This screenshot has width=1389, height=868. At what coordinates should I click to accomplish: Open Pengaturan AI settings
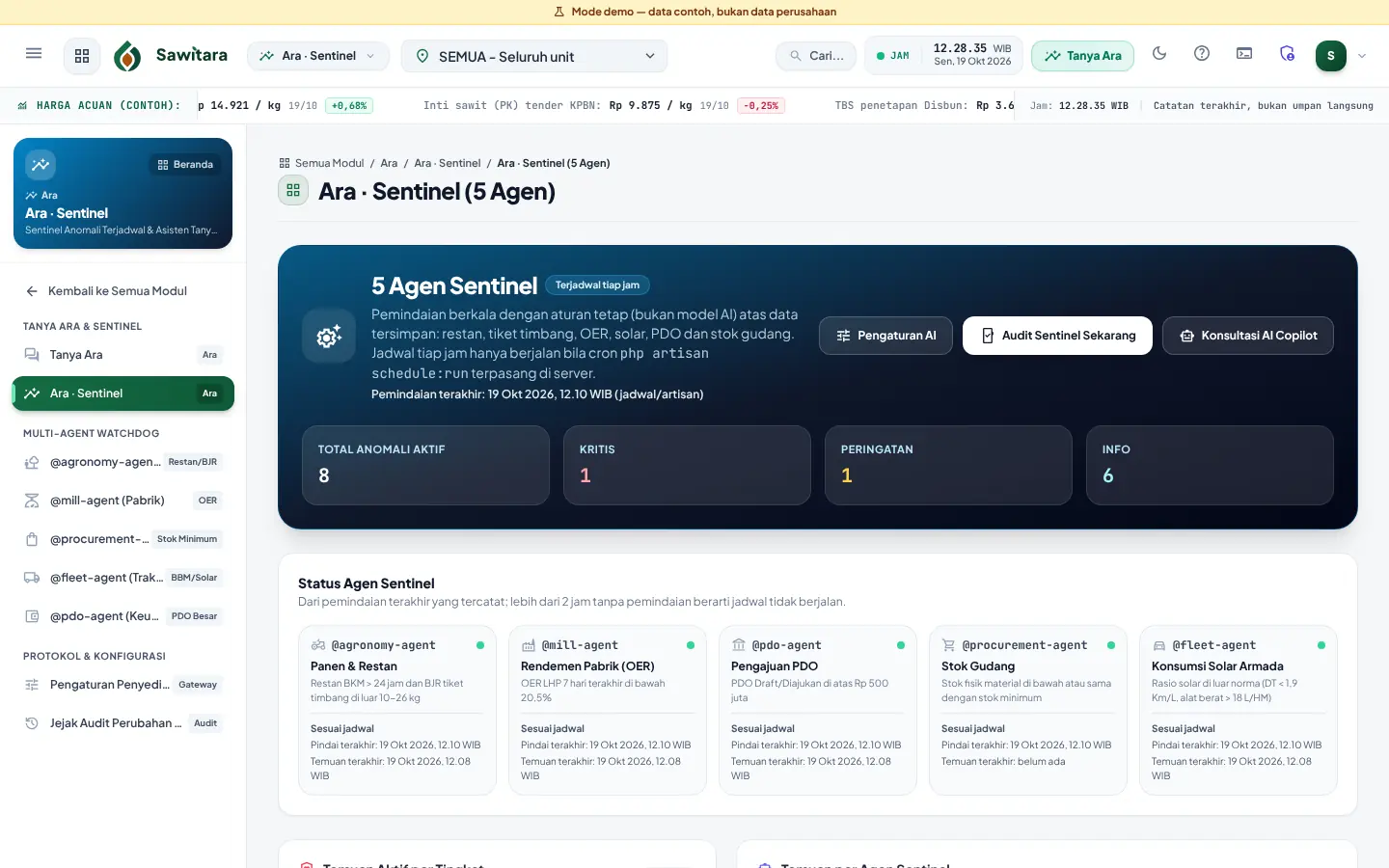click(885, 336)
